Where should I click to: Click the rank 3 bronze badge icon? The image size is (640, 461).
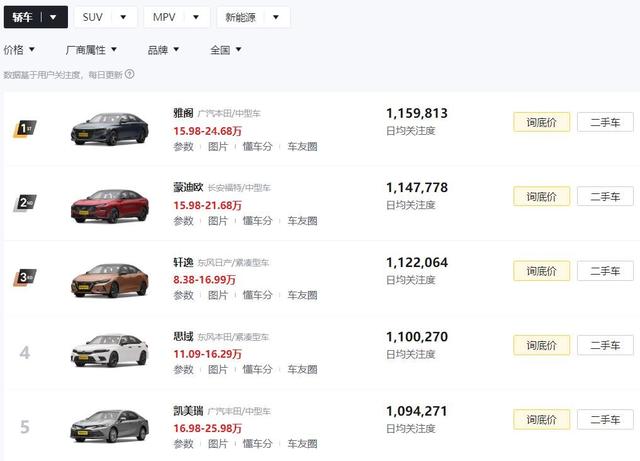pyautogui.click(x=25, y=277)
